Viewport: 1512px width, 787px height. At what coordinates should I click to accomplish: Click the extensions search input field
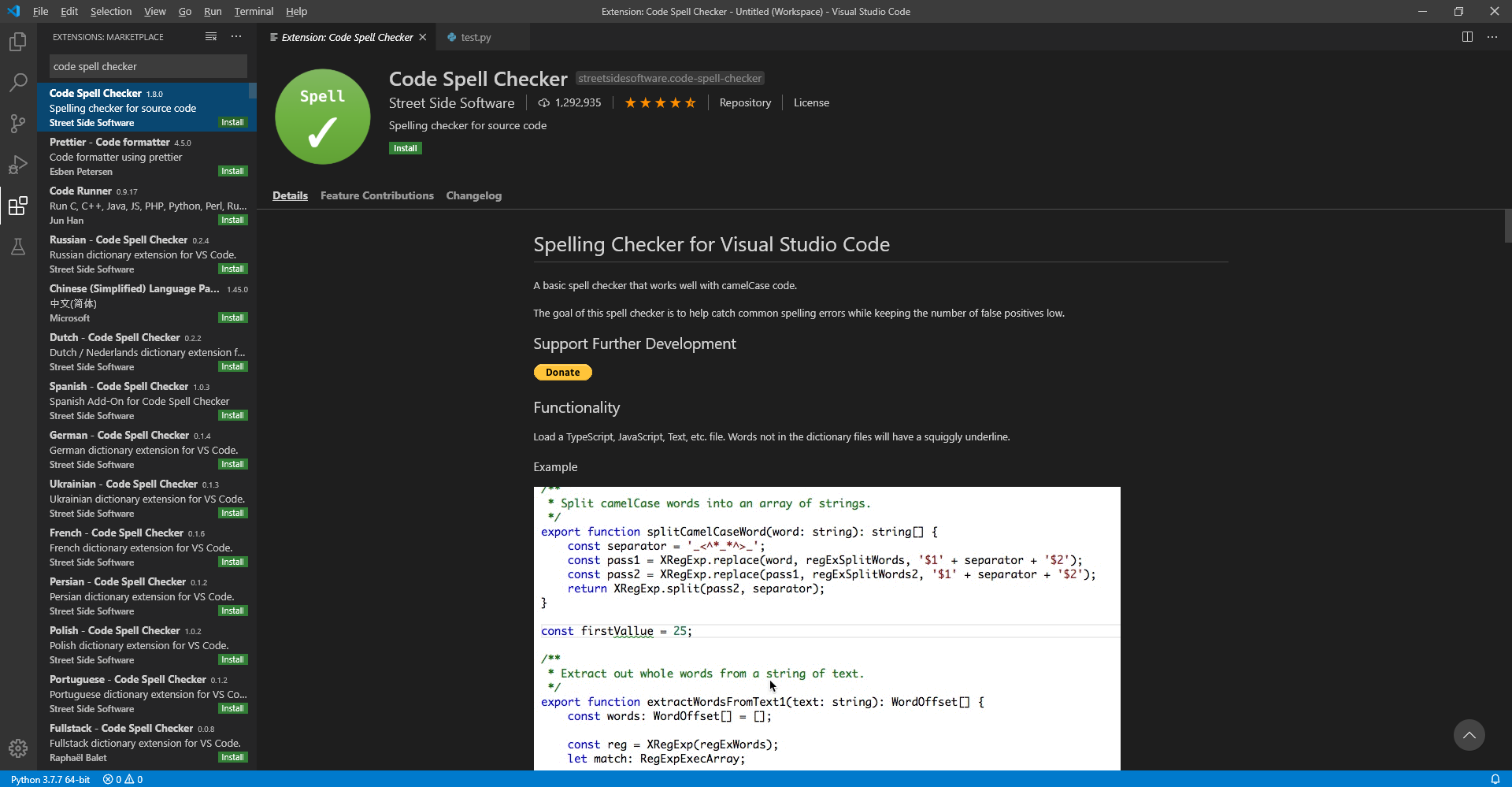tap(148, 66)
